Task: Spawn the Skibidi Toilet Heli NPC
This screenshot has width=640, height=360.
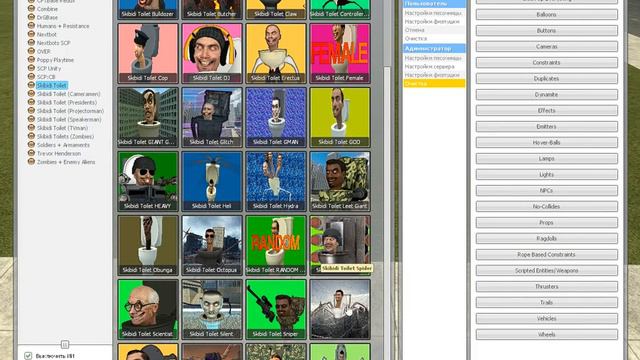Action: click(x=212, y=181)
